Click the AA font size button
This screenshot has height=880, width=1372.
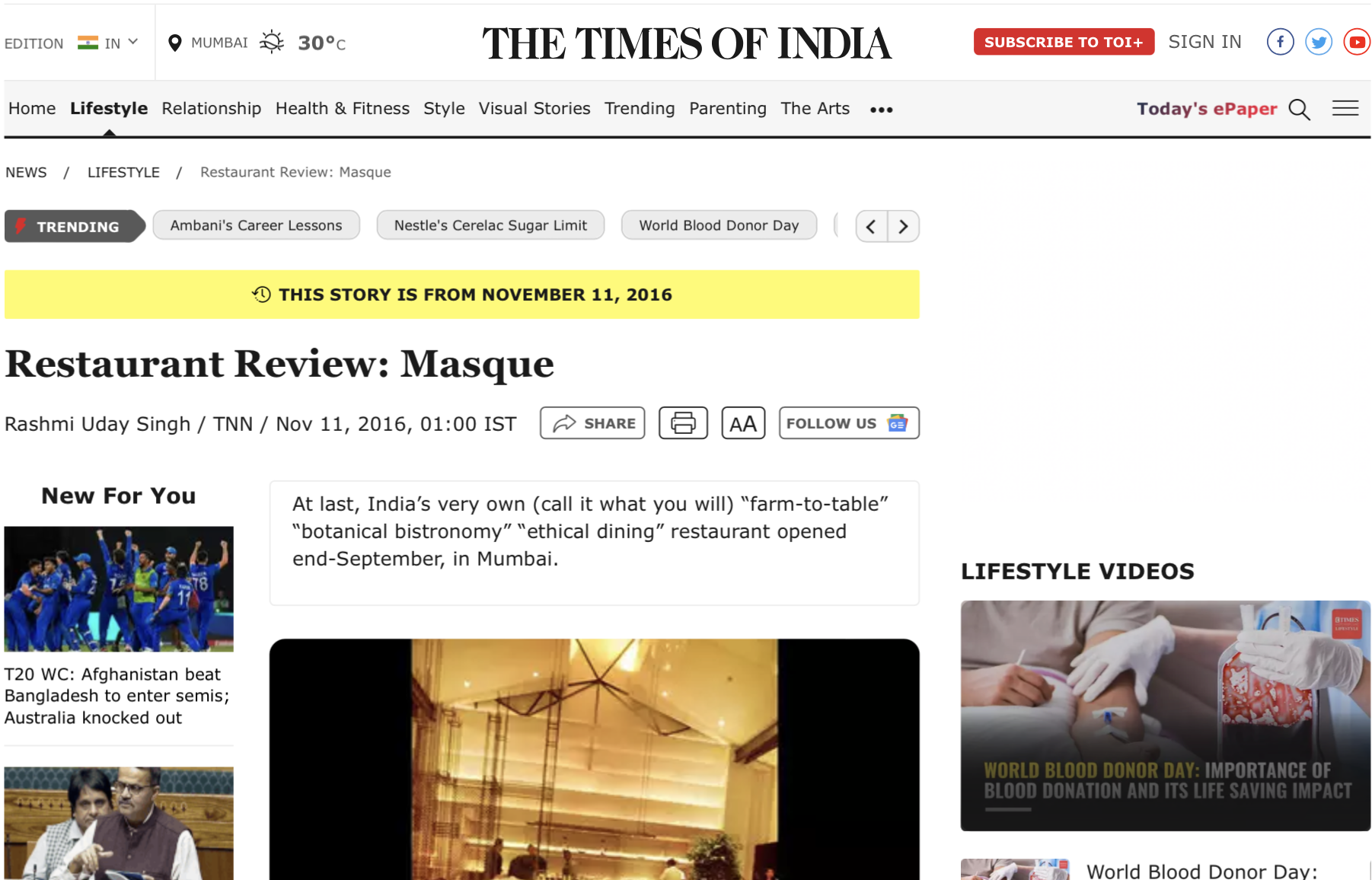pyautogui.click(x=743, y=423)
